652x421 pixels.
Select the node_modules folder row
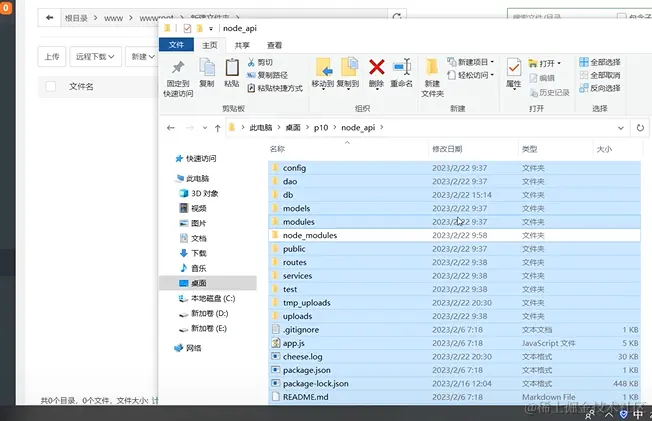pos(454,235)
